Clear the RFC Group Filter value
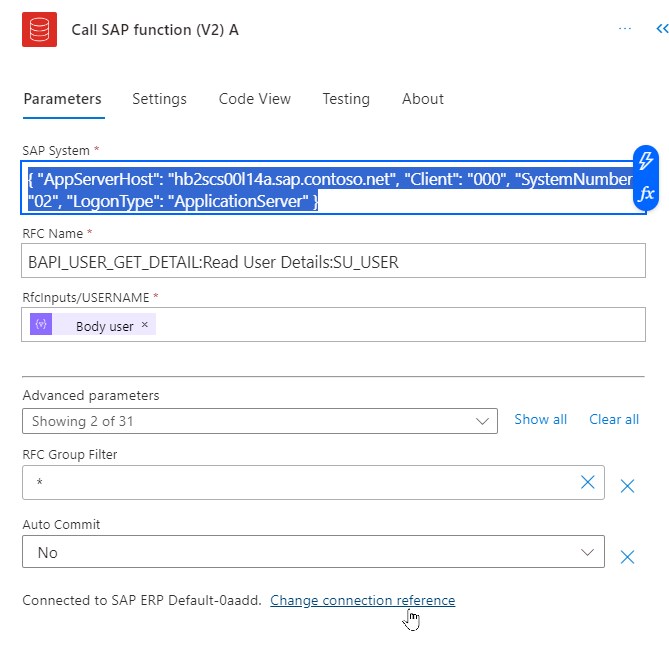 [x=588, y=483]
